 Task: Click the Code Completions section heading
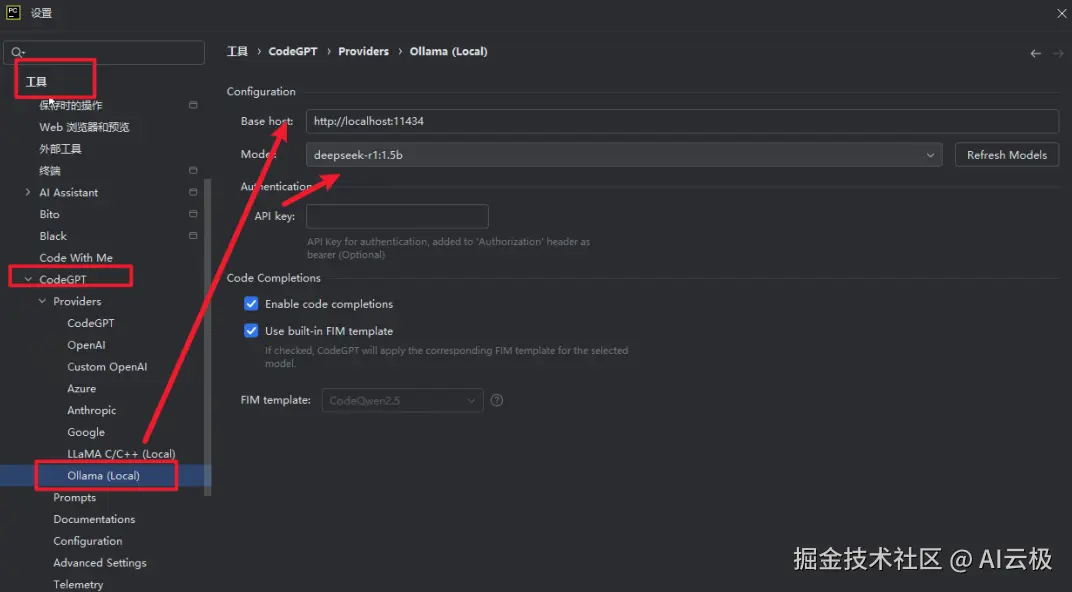tap(273, 278)
